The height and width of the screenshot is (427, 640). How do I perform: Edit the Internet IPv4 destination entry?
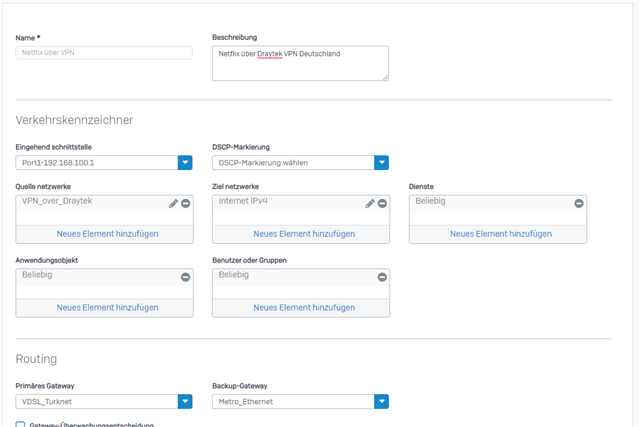pyautogui.click(x=370, y=203)
